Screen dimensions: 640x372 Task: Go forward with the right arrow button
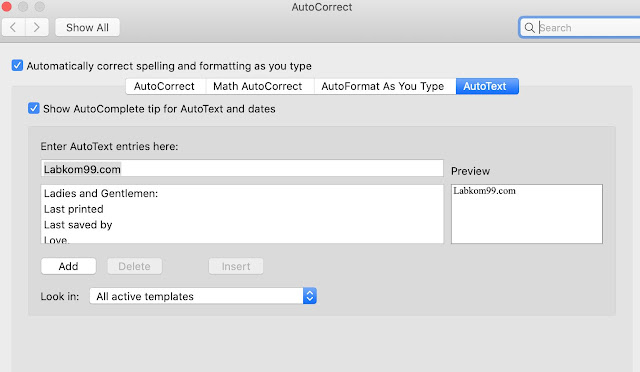coord(37,27)
